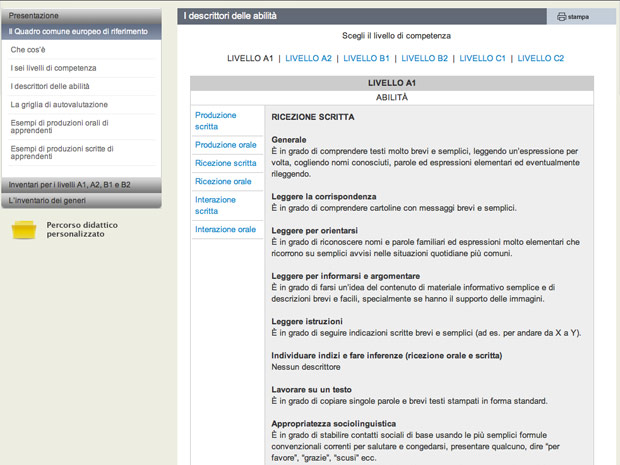Select the LIVELLO A1 level tab
The image size is (620, 465).
250,58
